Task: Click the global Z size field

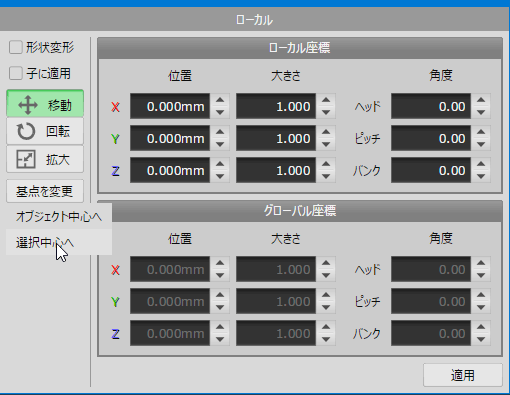Action: point(276,333)
